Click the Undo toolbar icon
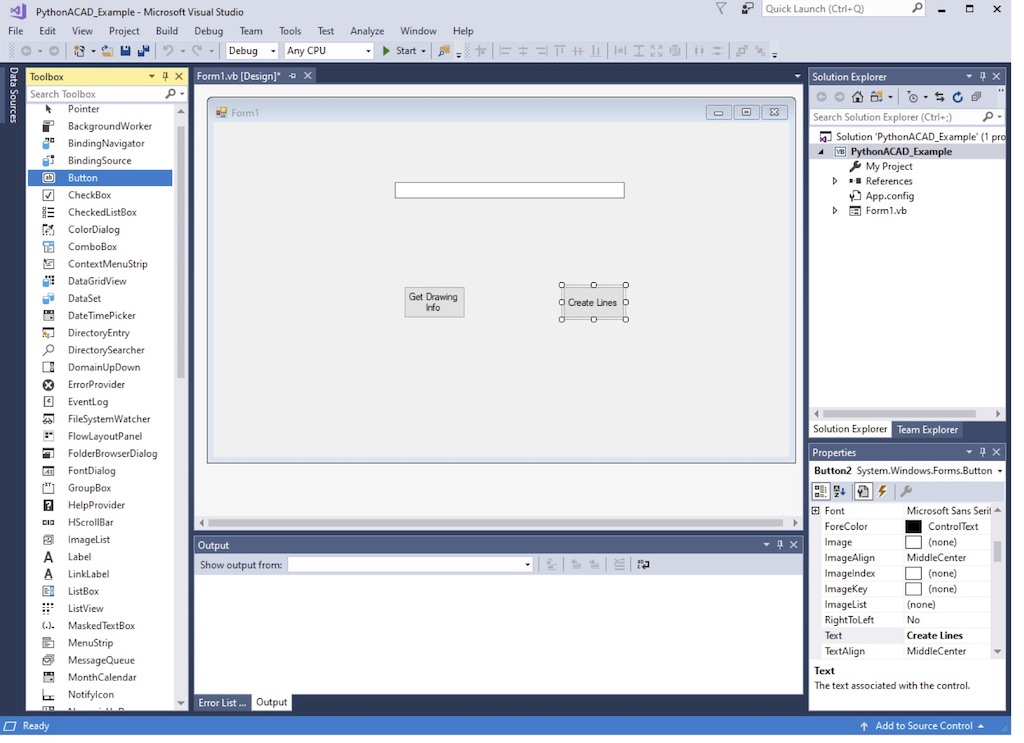The image size is (1024, 743). tap(168, 51)
